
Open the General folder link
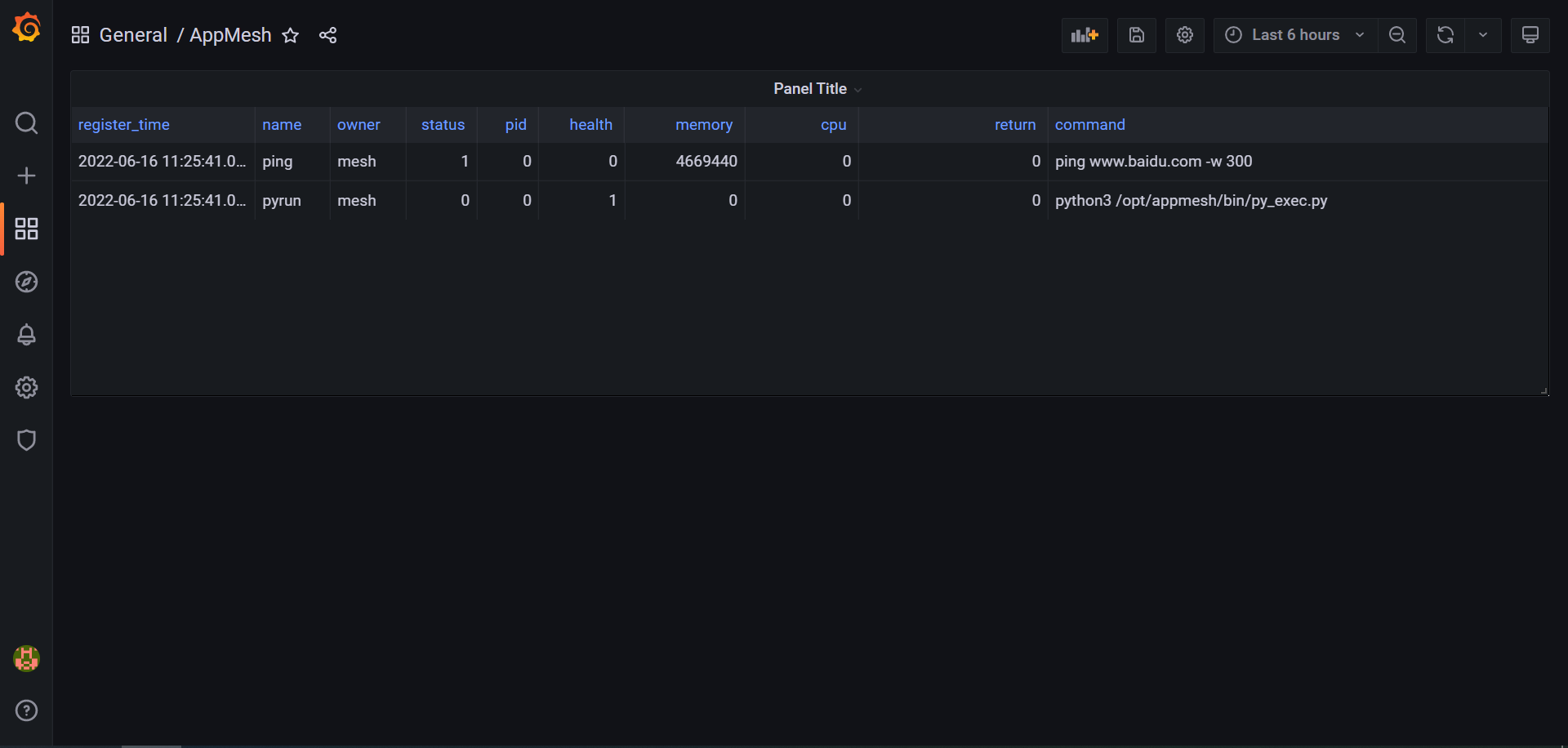133,35
